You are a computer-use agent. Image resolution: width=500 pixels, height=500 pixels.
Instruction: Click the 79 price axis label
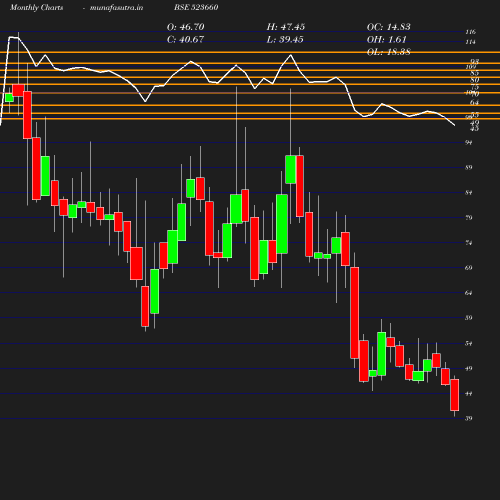click(469, 218)
